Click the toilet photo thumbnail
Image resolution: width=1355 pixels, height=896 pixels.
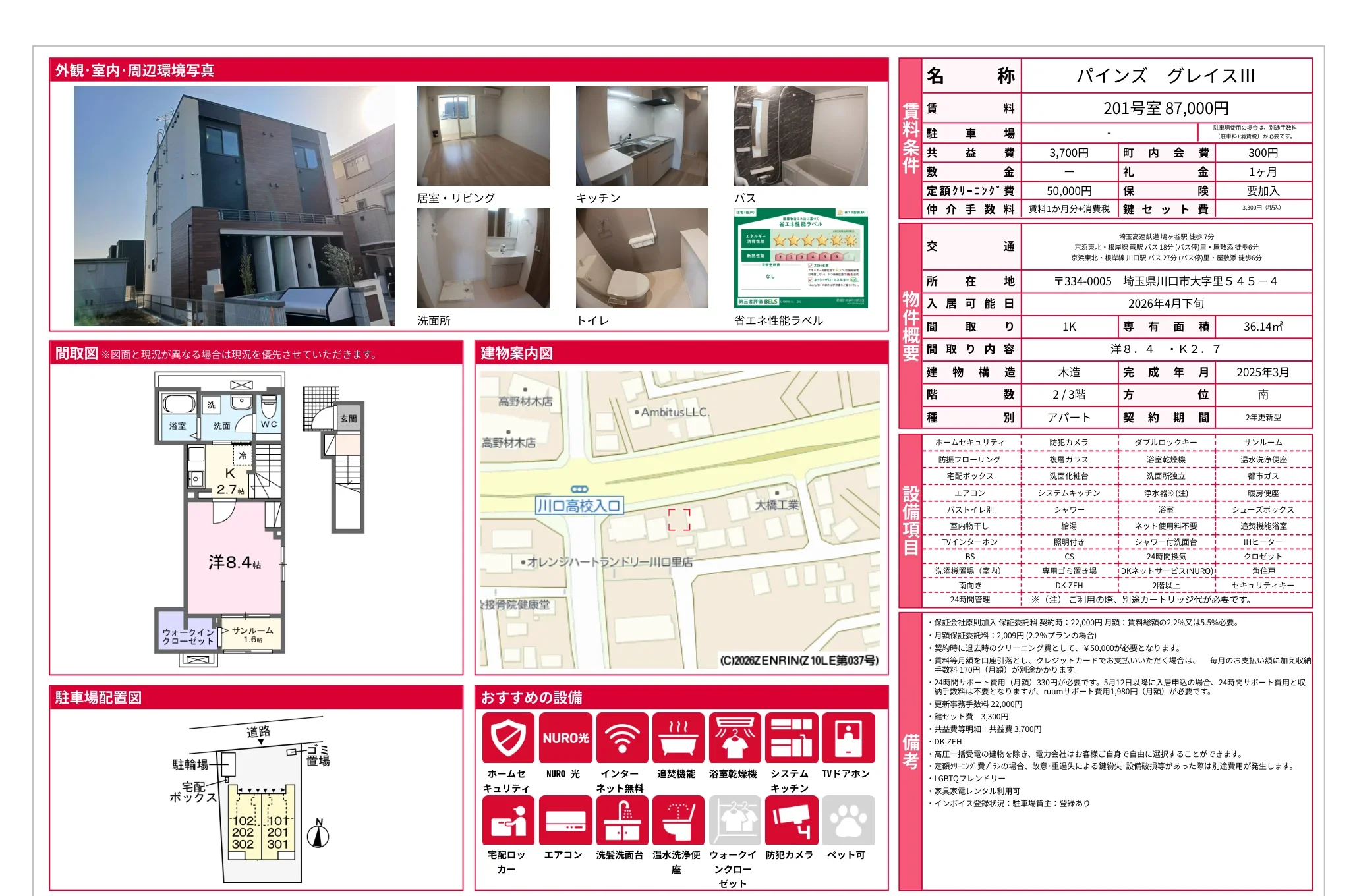click(x=642, y=258)
